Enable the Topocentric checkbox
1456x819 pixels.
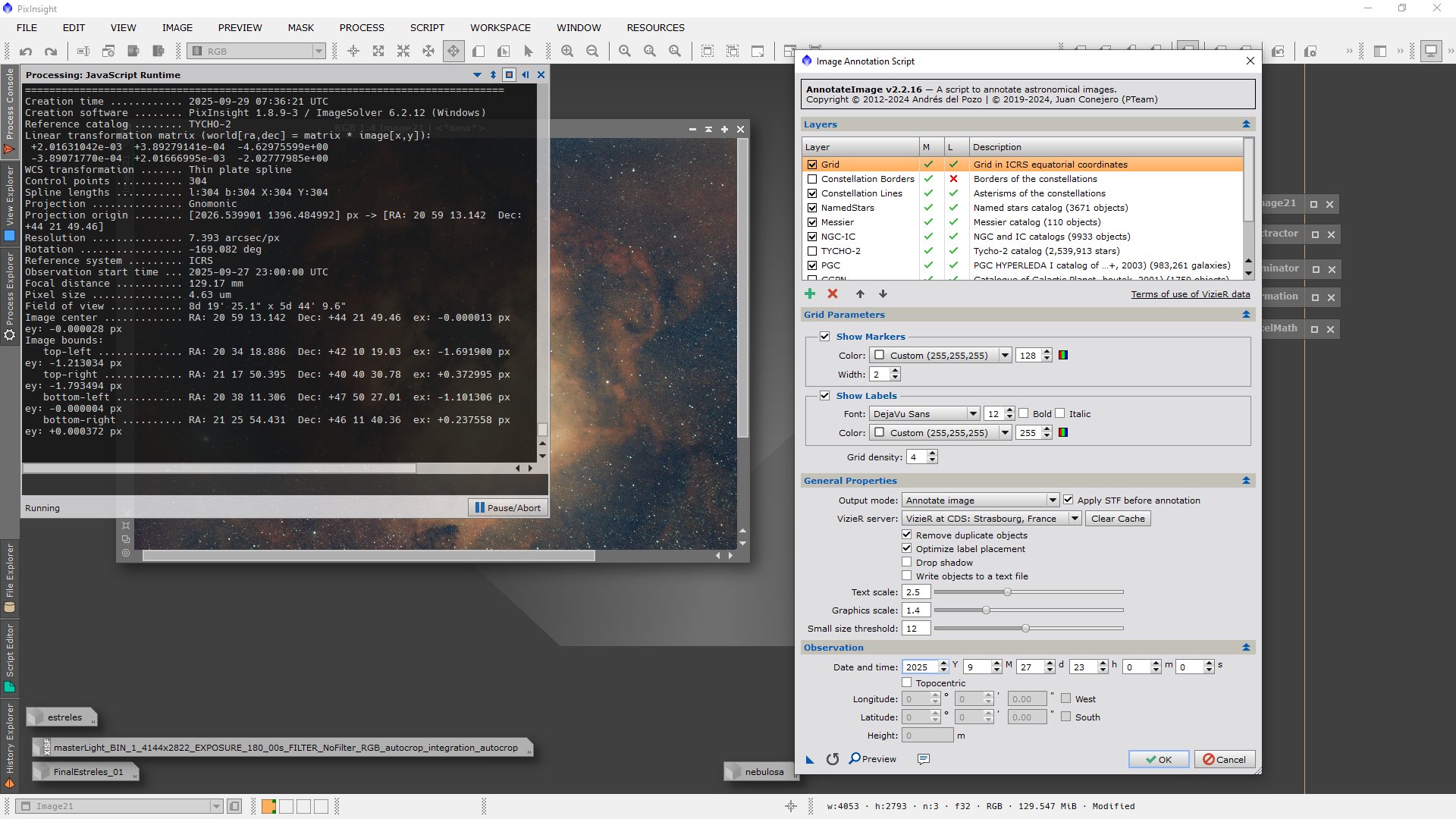[907, 682]
